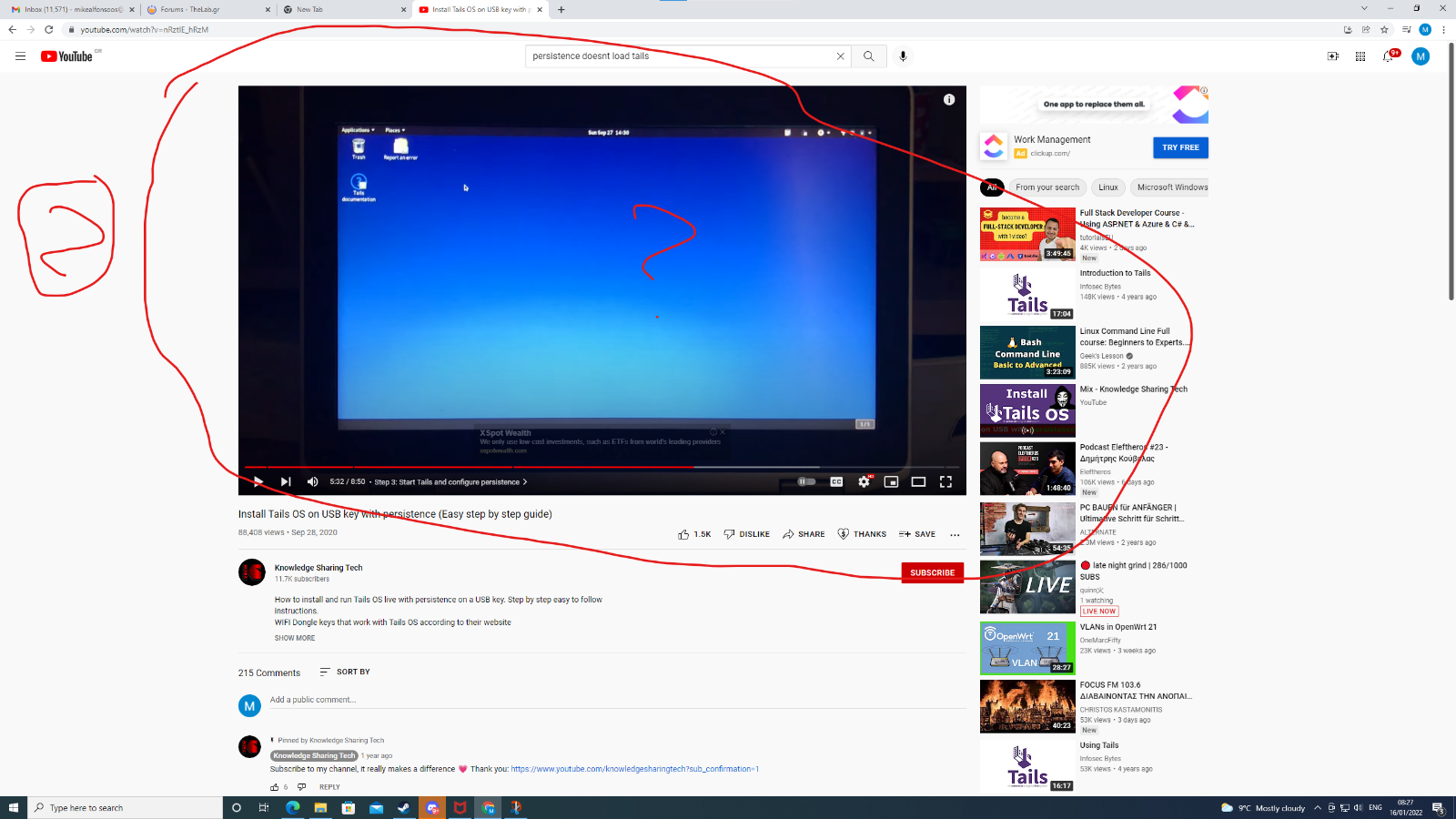Open the sub_confirmation link in pinned comment
This screenshot has height=819, width=1456.
coord(634,769)
